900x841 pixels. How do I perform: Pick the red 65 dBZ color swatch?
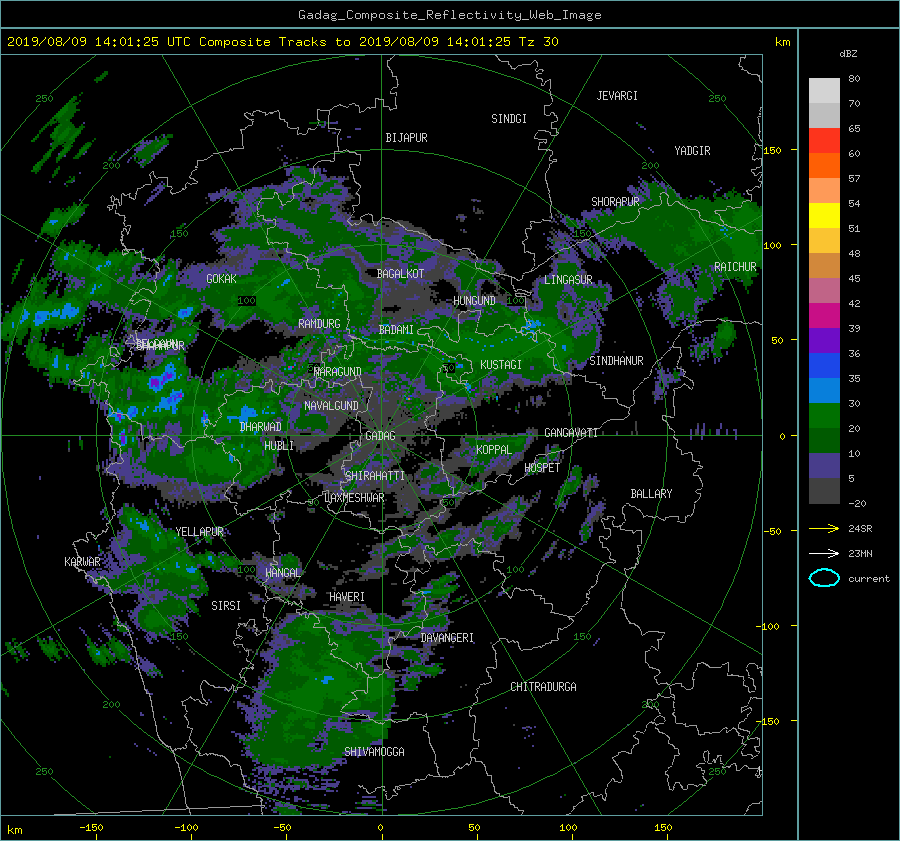[x=824, y=140]
